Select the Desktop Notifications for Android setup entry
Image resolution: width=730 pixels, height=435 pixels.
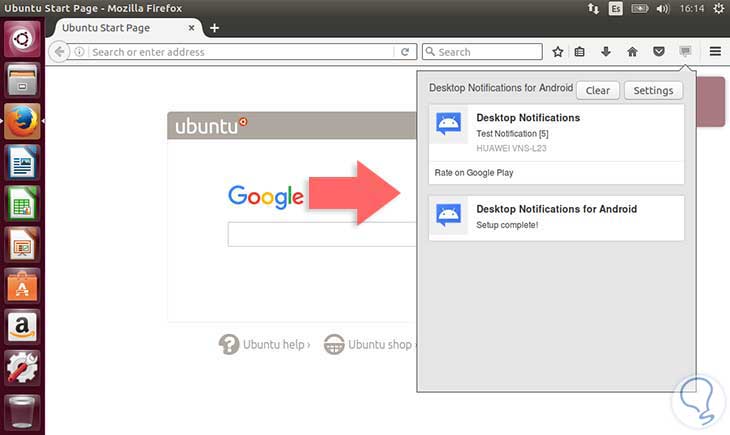[x=556, y=218]
